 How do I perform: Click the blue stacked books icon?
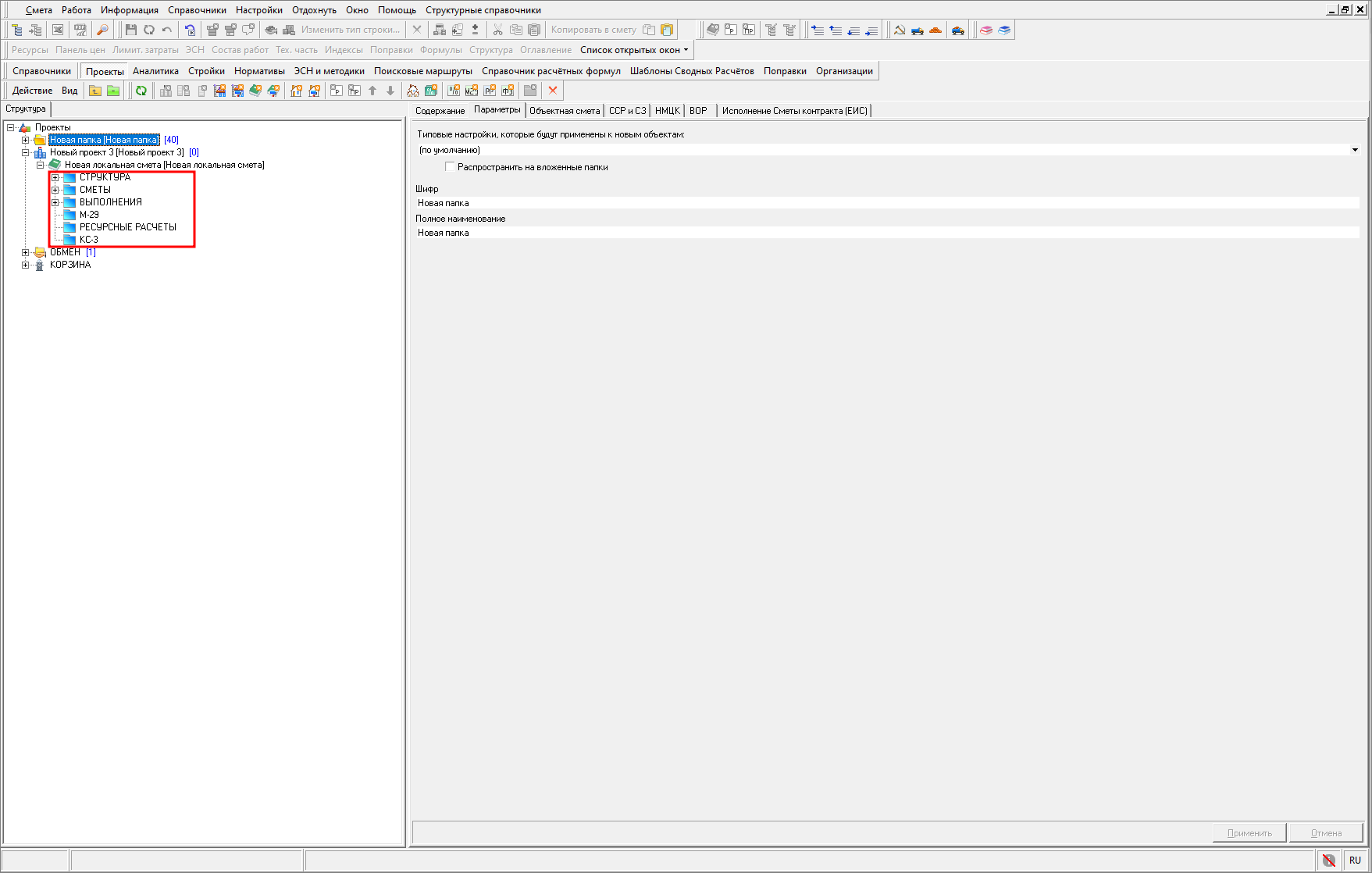click(x=1004, y=30)
